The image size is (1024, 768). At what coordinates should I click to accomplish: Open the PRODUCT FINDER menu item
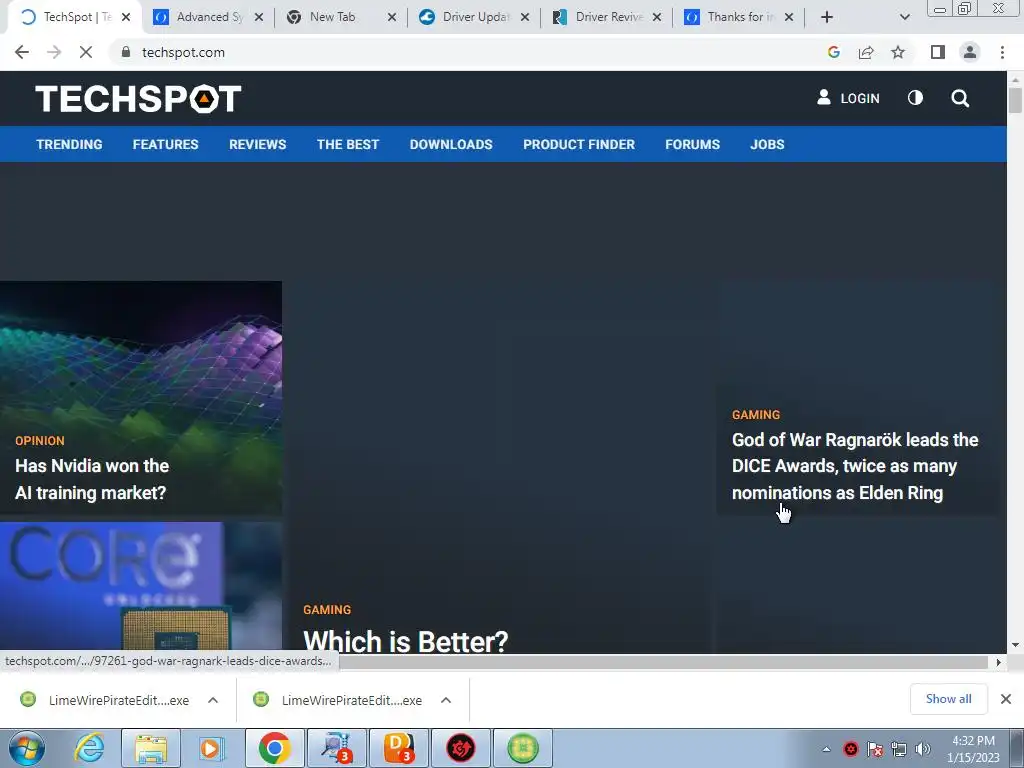[579, 144]
